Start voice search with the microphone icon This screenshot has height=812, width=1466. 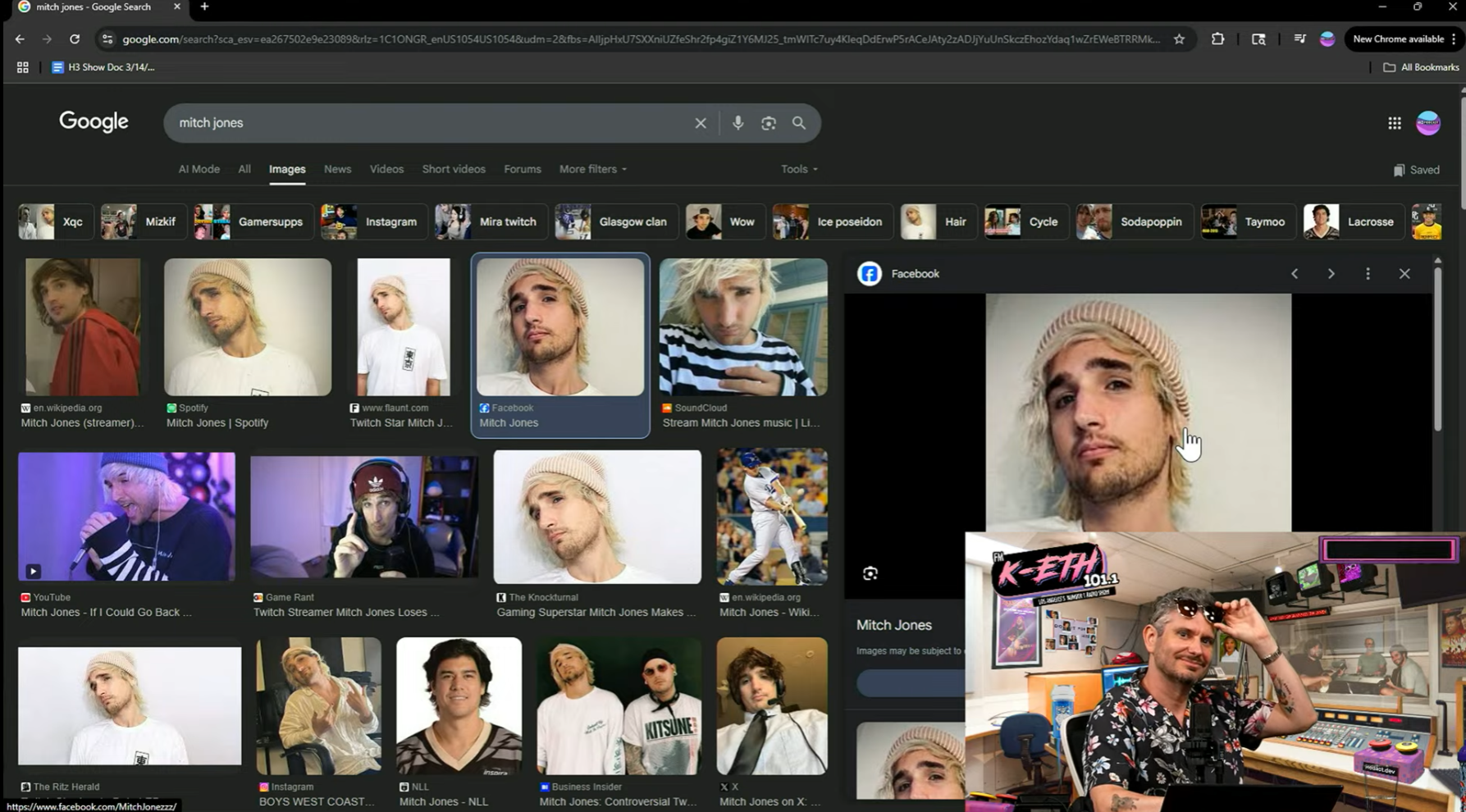(738, 123)
